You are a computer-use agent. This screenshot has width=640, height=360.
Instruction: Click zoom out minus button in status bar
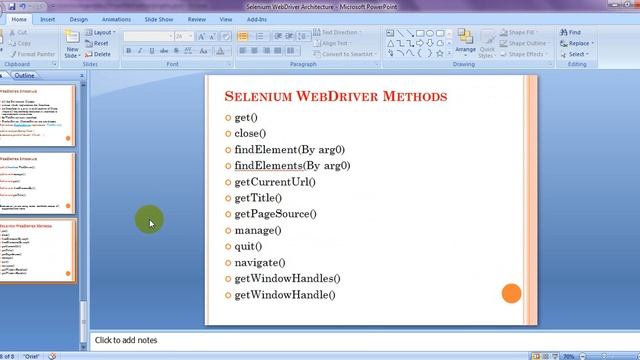[583, 356]
